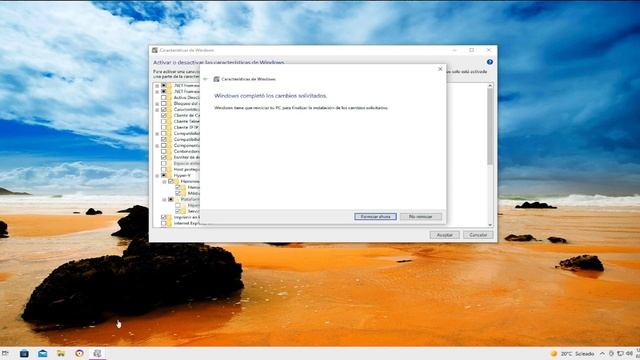
Task: Click the Cliente Telnet folder icon
Action: 169,121
